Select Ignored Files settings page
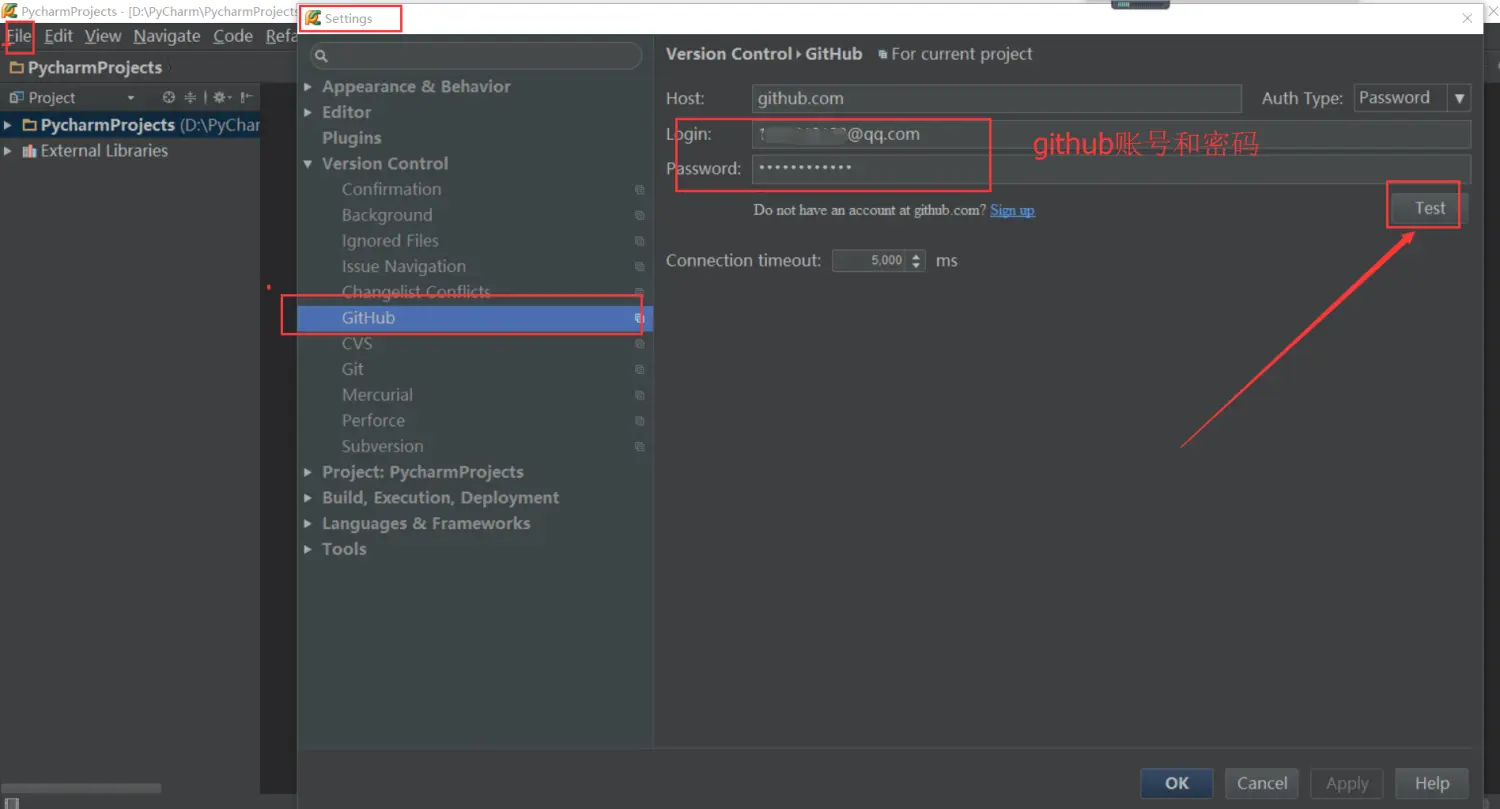The height and width of the screenshot is (809, 1500). pyautogui.click(x=390, y=241)
